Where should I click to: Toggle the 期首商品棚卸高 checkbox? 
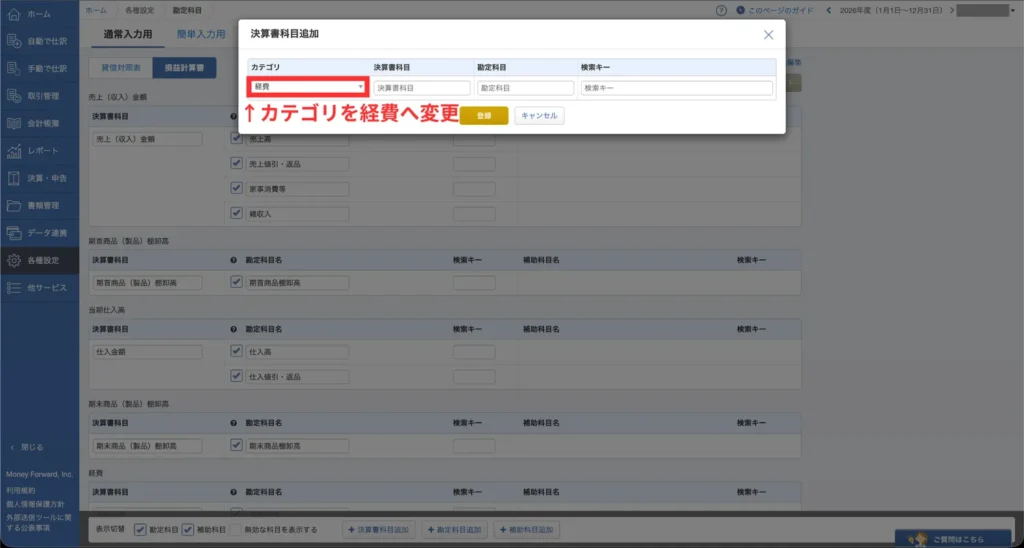coord(236,282)
